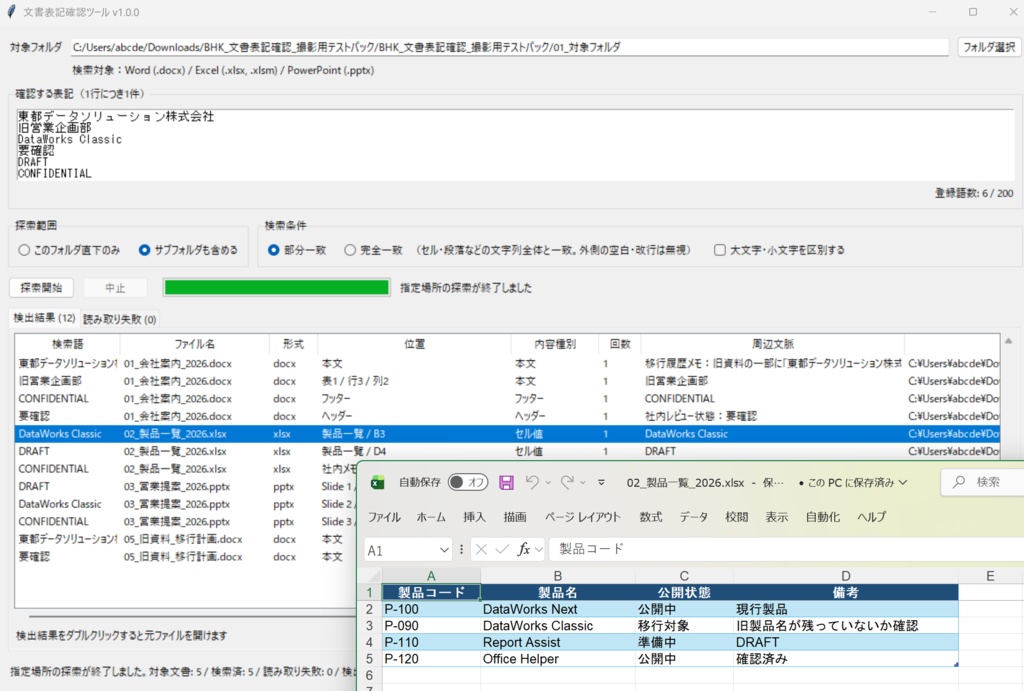Select the 部分一致 radio button
Viewport: 1024px width, 691px height.
click(x=274, y=250)
